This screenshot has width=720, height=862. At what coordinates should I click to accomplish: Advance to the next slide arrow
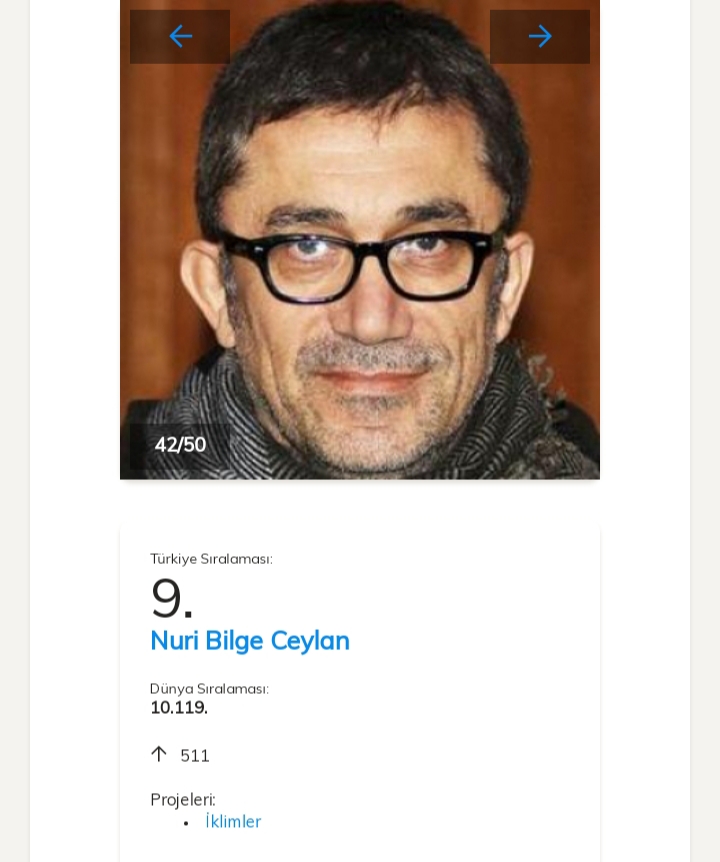click(x=540, y=37)
